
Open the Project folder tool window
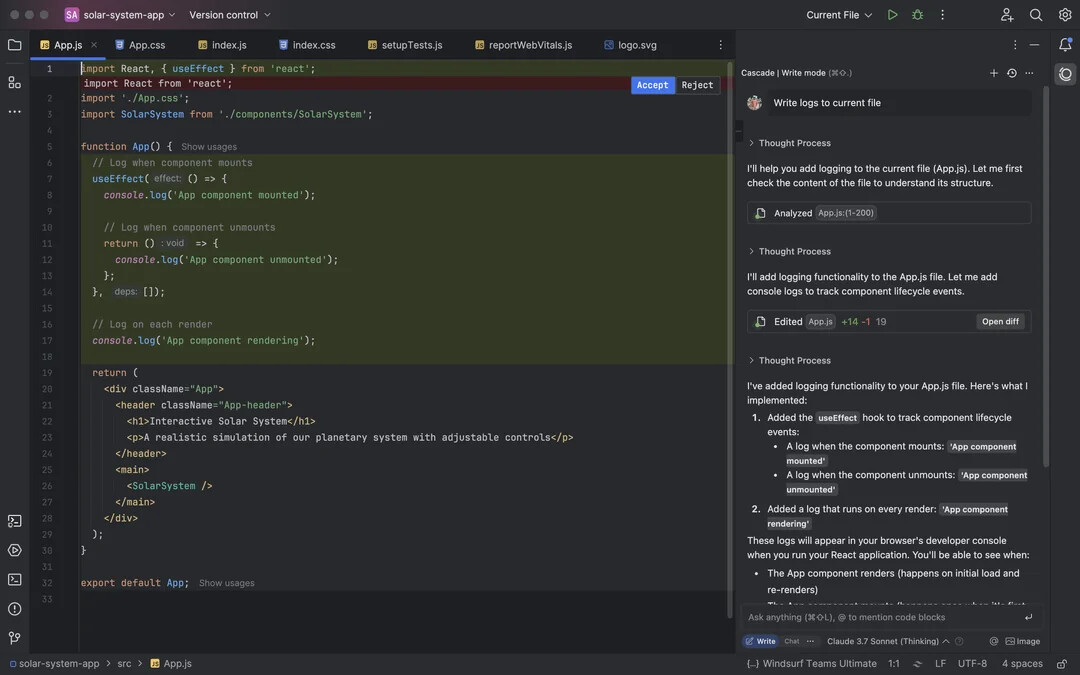pos(14,45)
